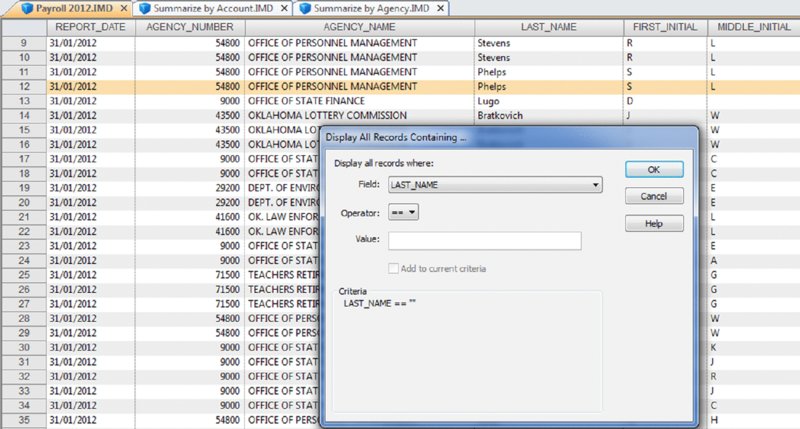The height and width of the screenshot is (429, 800).
Task: Select row header number 27
Action: [24, 304]
